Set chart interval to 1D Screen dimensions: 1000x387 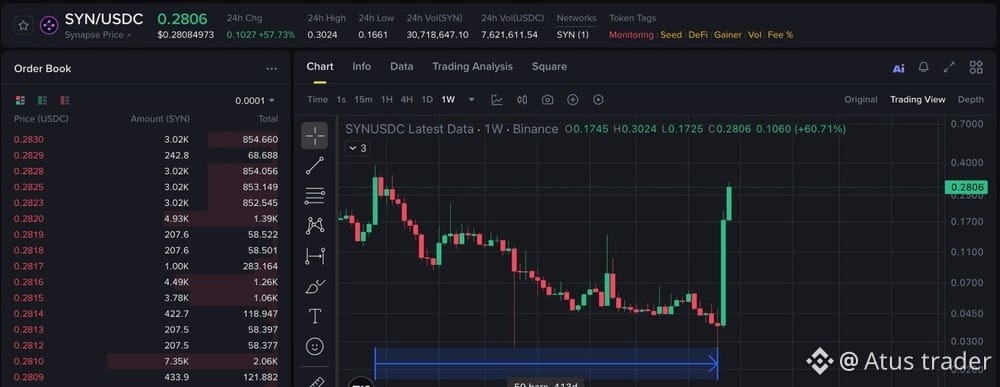coord(427,99)
